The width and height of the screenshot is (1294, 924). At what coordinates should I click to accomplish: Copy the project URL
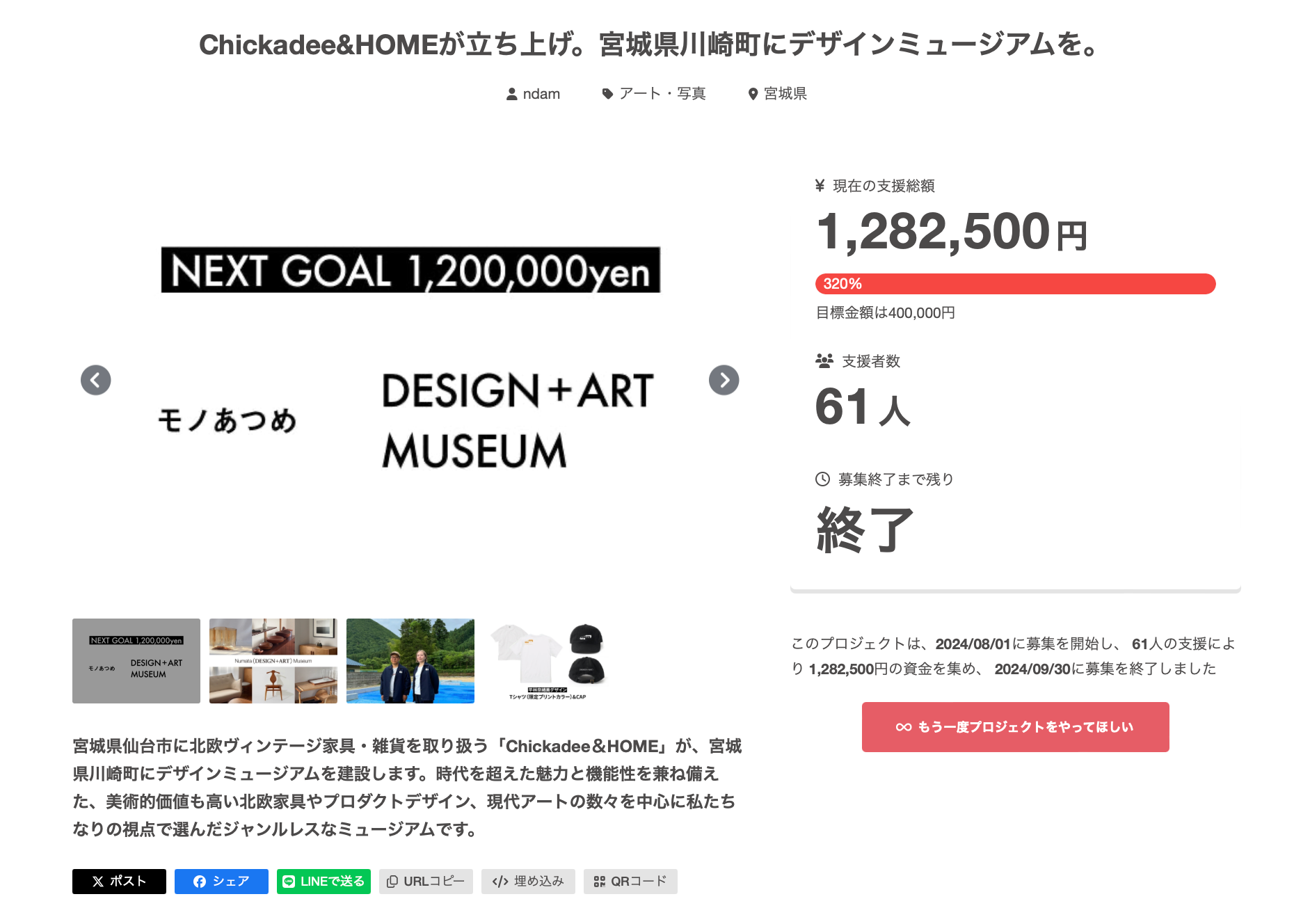426,882
